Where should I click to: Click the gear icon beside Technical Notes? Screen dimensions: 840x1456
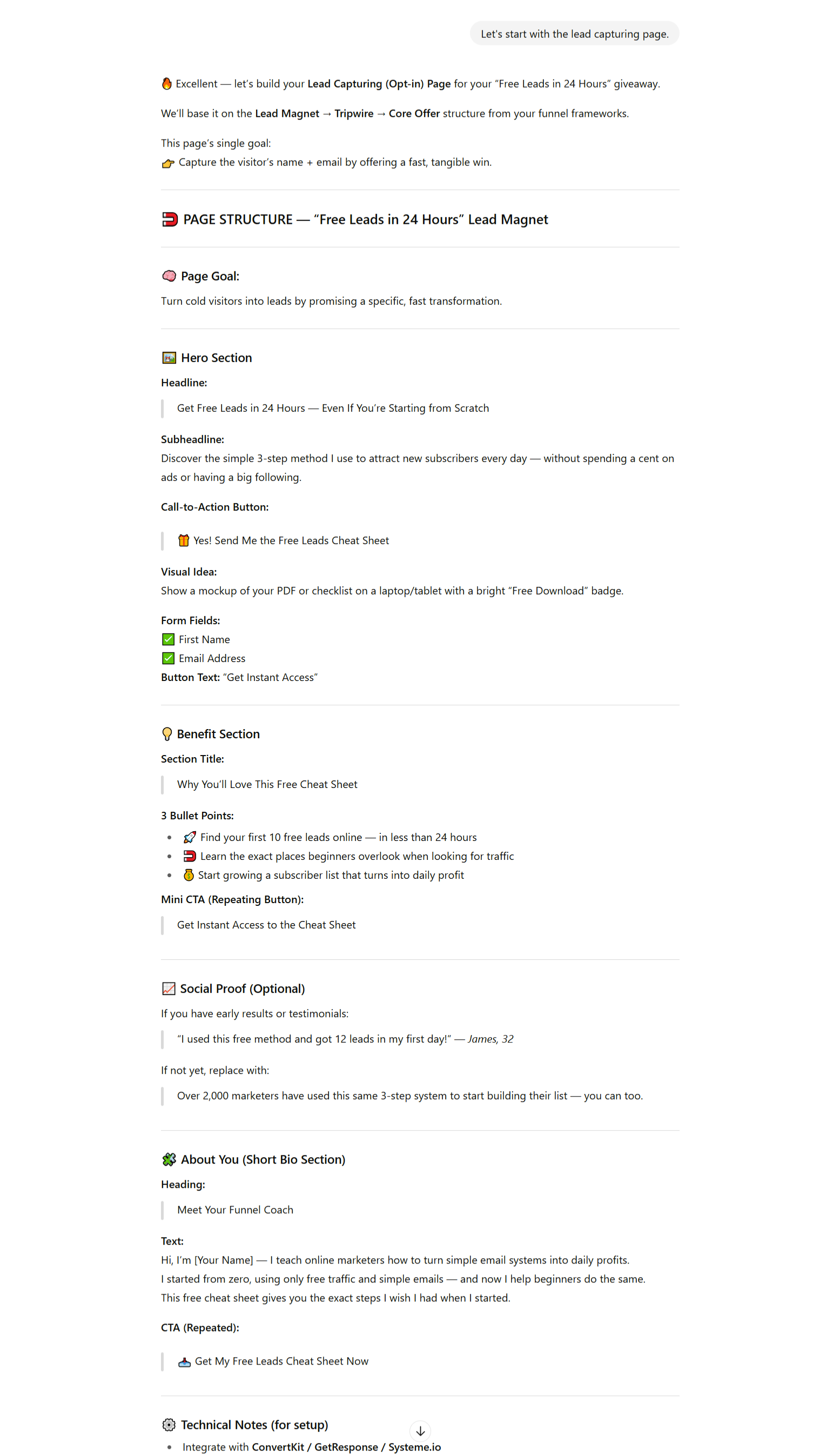pos(169,1424)
